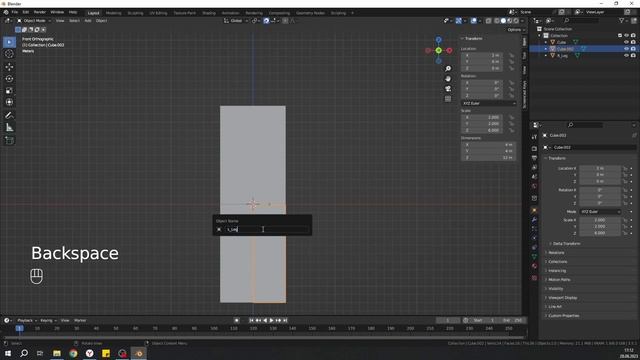Expand the Delta Transform panel

[x=566, y=244]
